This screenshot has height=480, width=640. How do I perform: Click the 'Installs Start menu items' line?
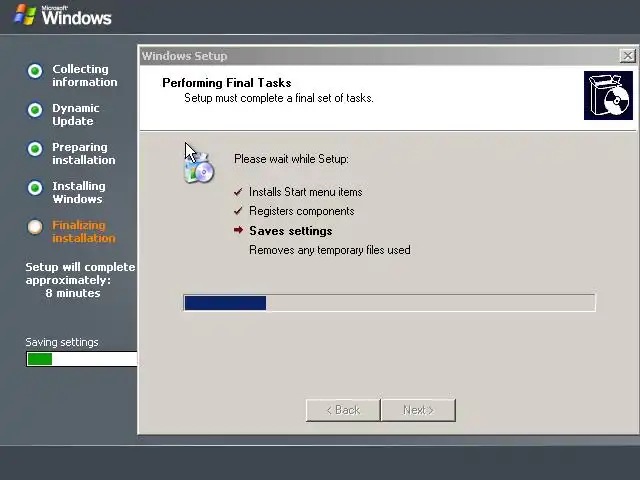click(305, 192)
